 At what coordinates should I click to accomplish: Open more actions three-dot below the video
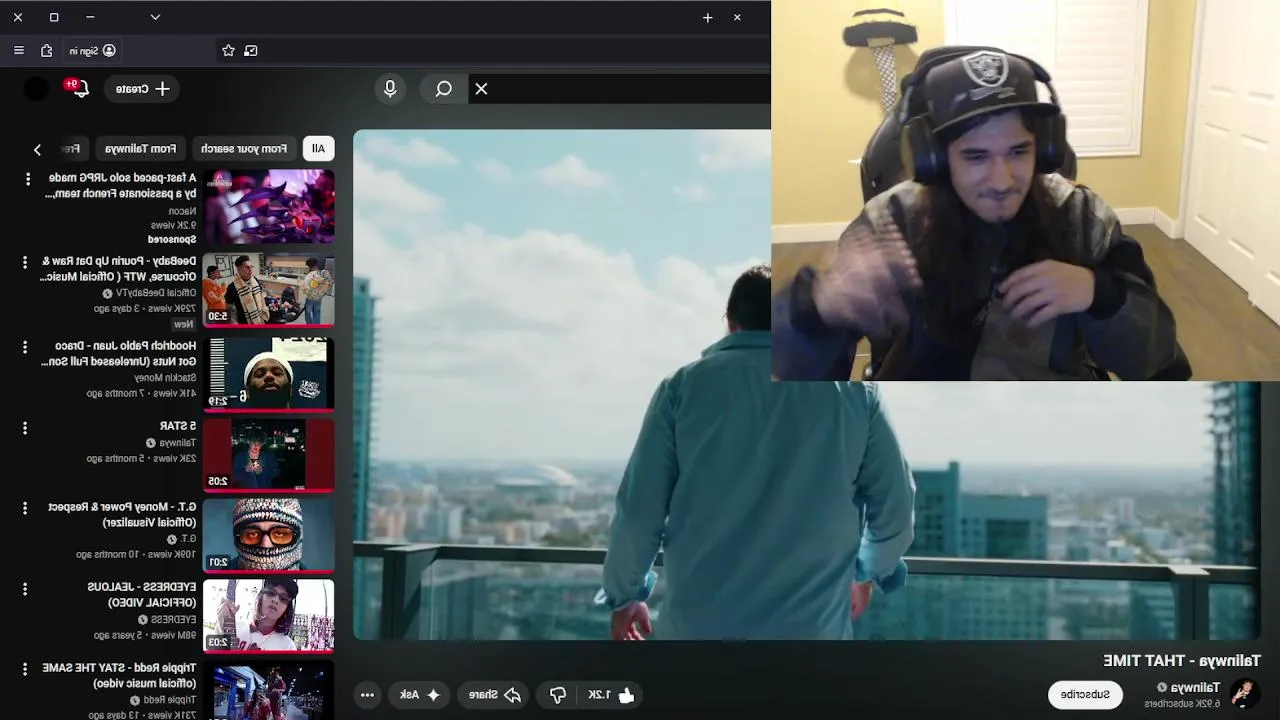coord(367,695)
